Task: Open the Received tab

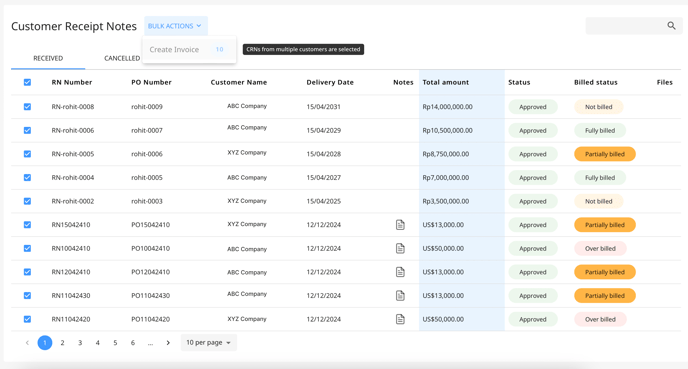Action: (x=48, y=58)
